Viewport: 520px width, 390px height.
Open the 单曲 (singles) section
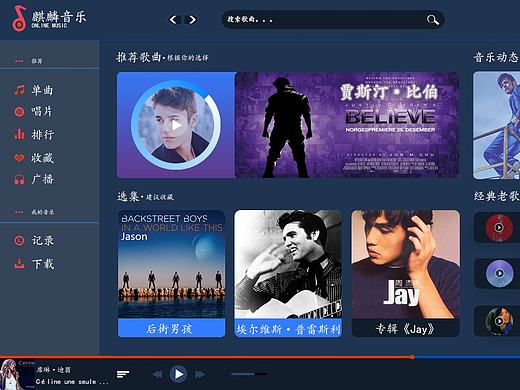pyautogui.click(x=42, y=90)
